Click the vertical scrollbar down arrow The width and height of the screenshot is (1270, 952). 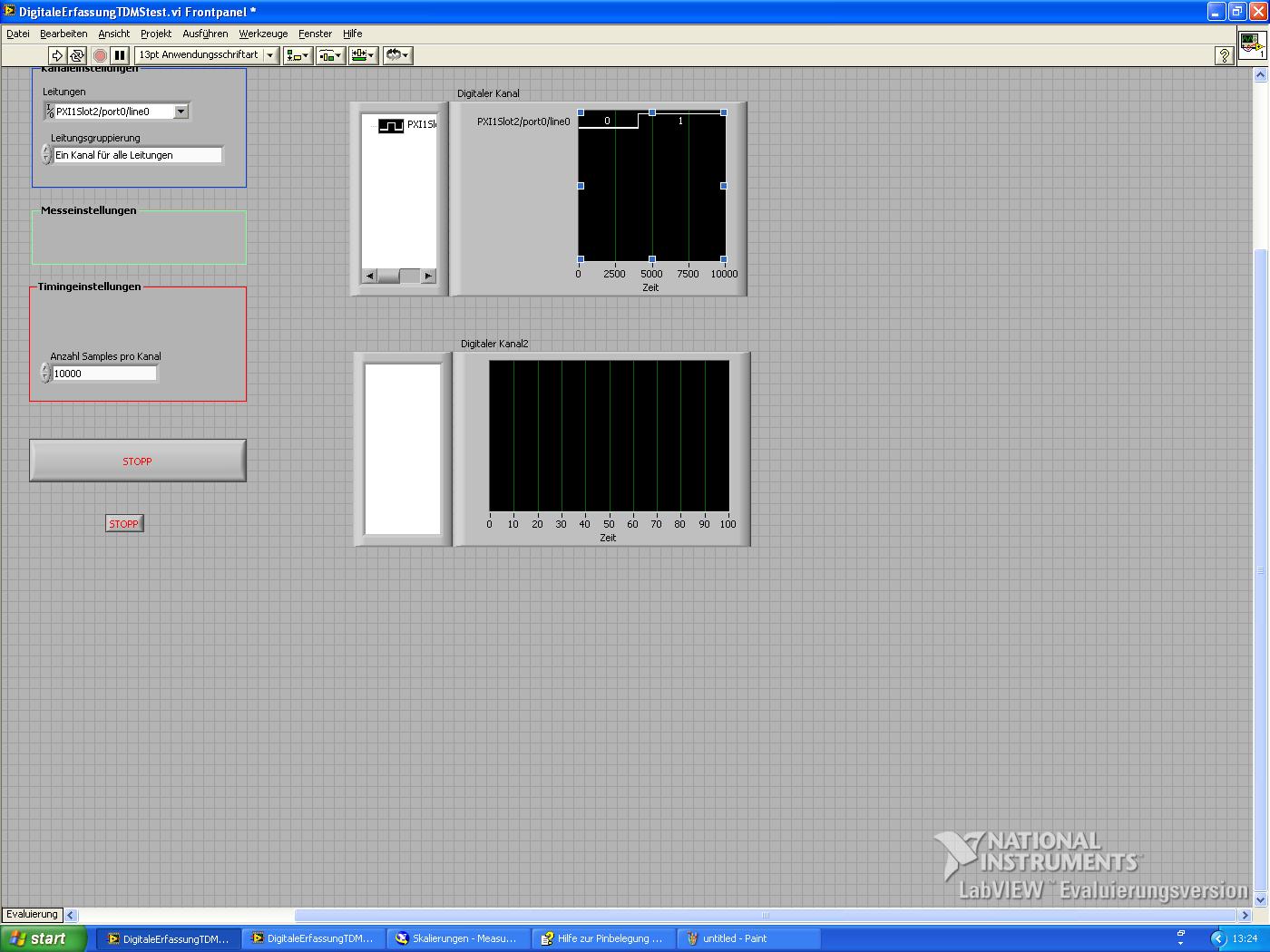pyautogui.click(x=1261, y=900)
